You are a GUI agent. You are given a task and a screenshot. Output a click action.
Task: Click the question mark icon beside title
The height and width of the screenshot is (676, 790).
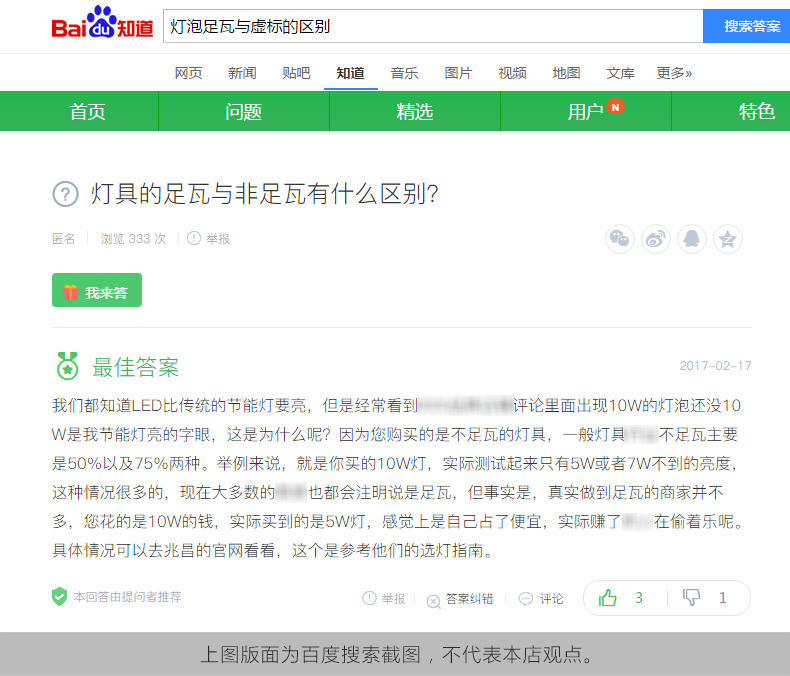(65, 194)
